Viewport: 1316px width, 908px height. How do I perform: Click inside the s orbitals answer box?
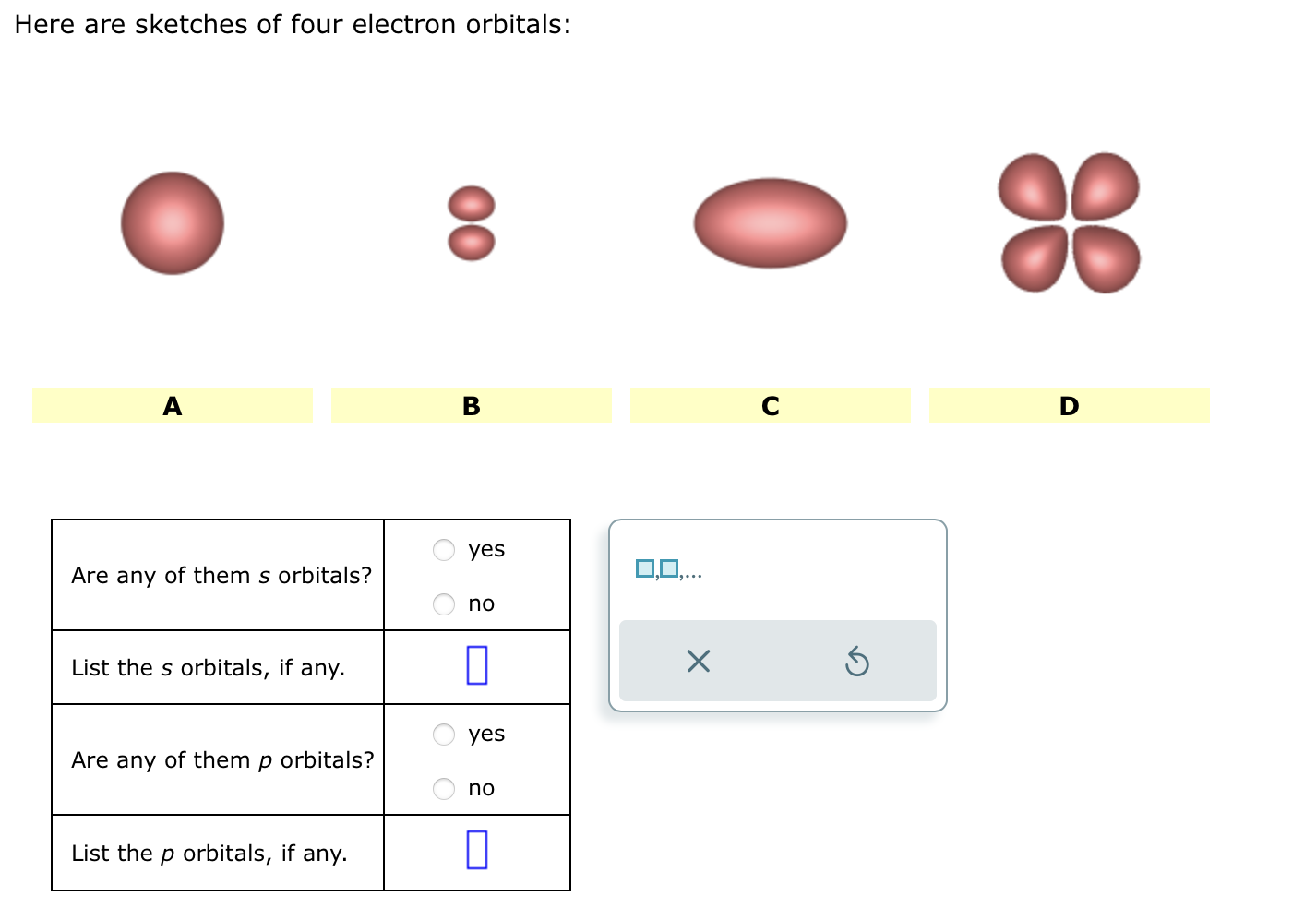click(477, 667)
